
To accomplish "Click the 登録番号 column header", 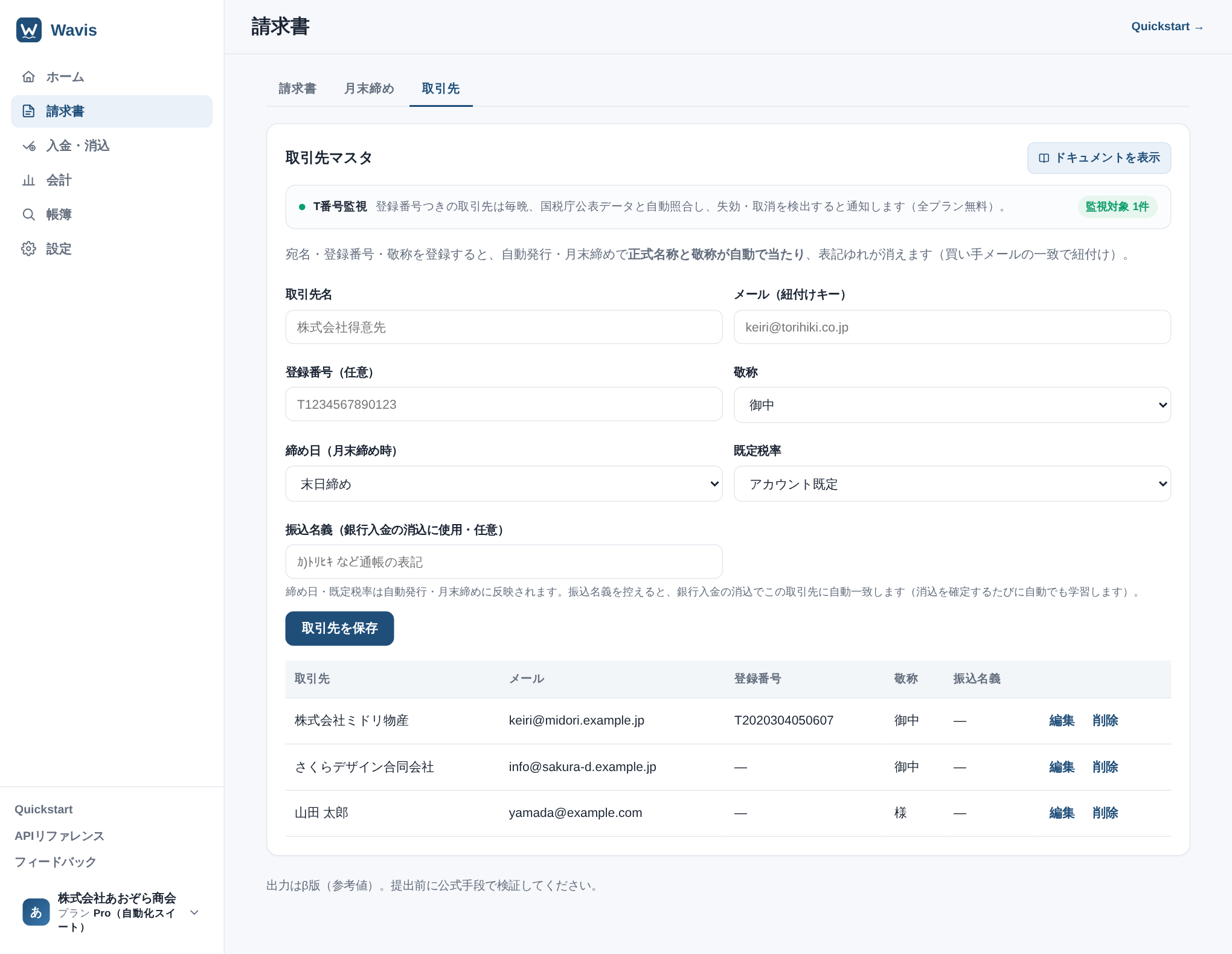I will (757, 679).
